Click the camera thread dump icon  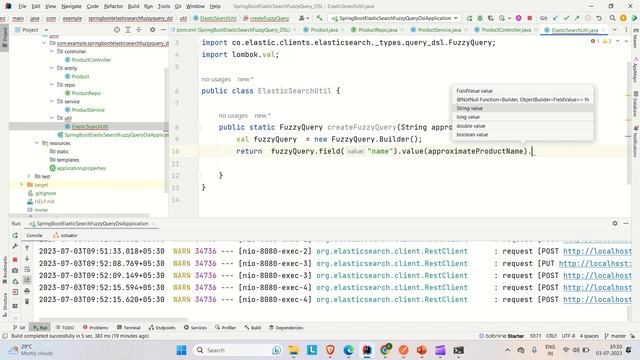(x=15, y=270)
